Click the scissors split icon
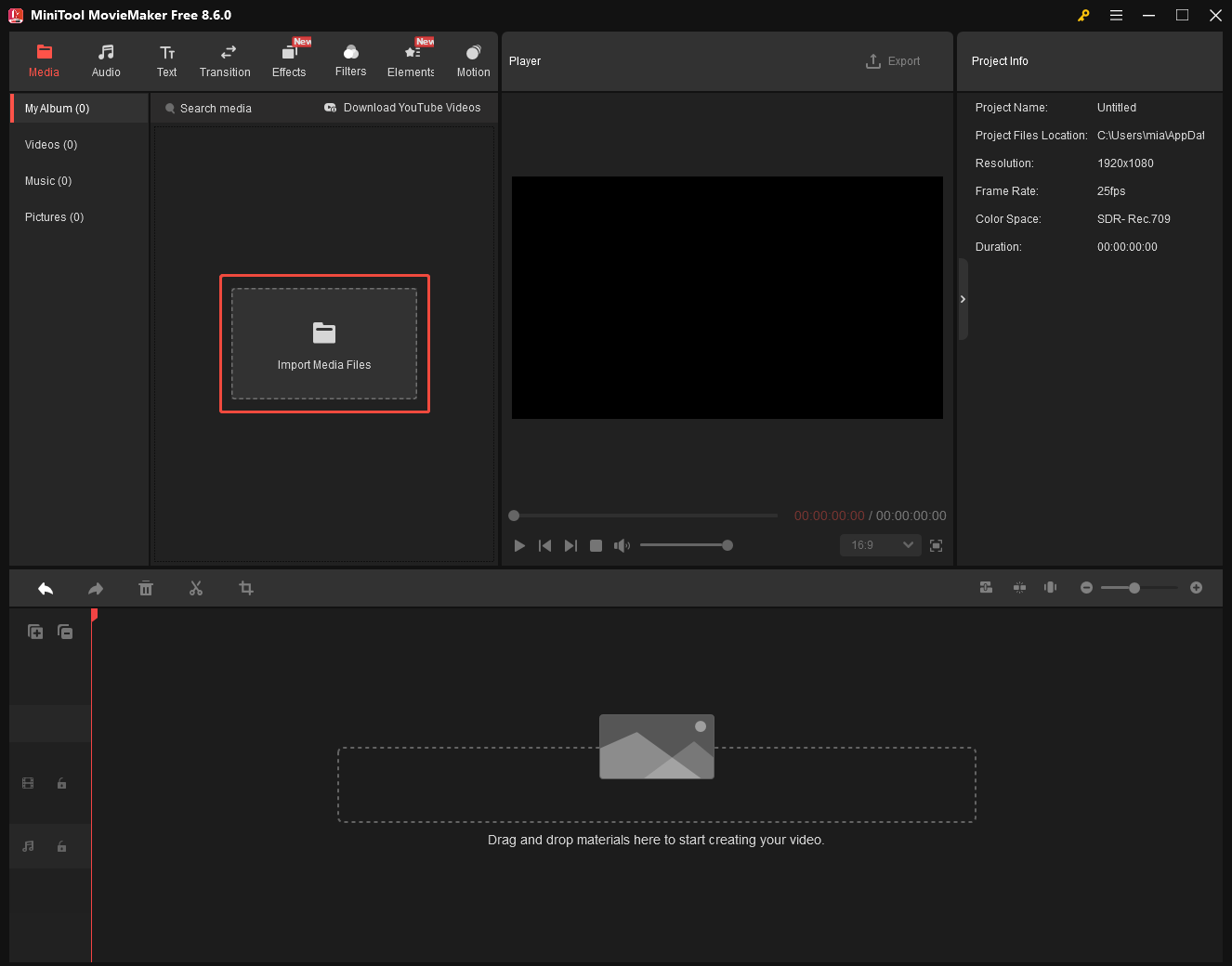 (x=196, y=588)
